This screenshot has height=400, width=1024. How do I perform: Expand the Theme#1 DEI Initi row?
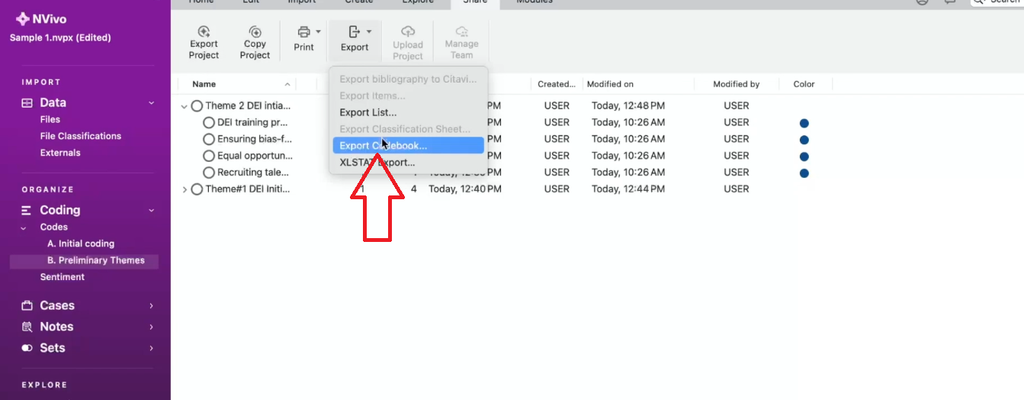184,190
